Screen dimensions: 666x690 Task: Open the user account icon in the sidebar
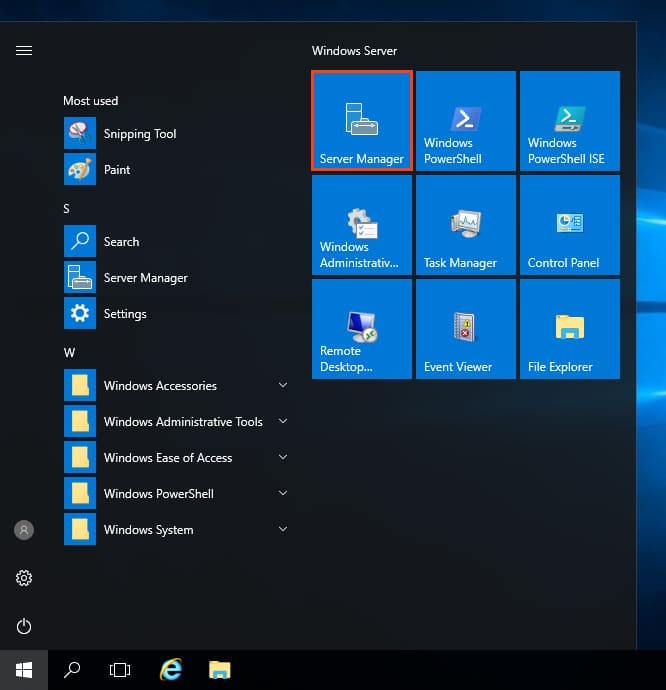(24, 530)
